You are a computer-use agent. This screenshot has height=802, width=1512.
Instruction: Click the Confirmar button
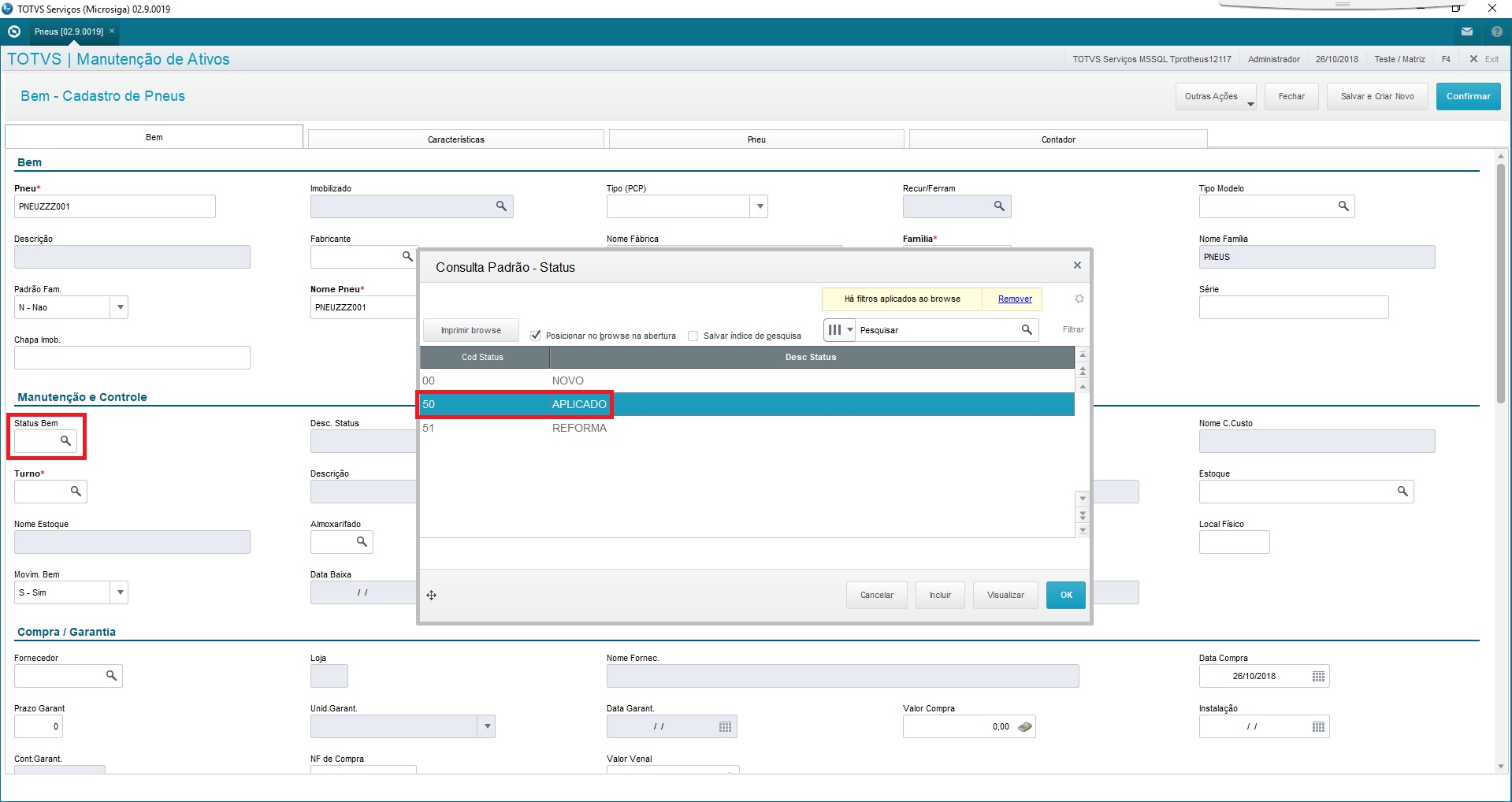tap(1468, 96)
